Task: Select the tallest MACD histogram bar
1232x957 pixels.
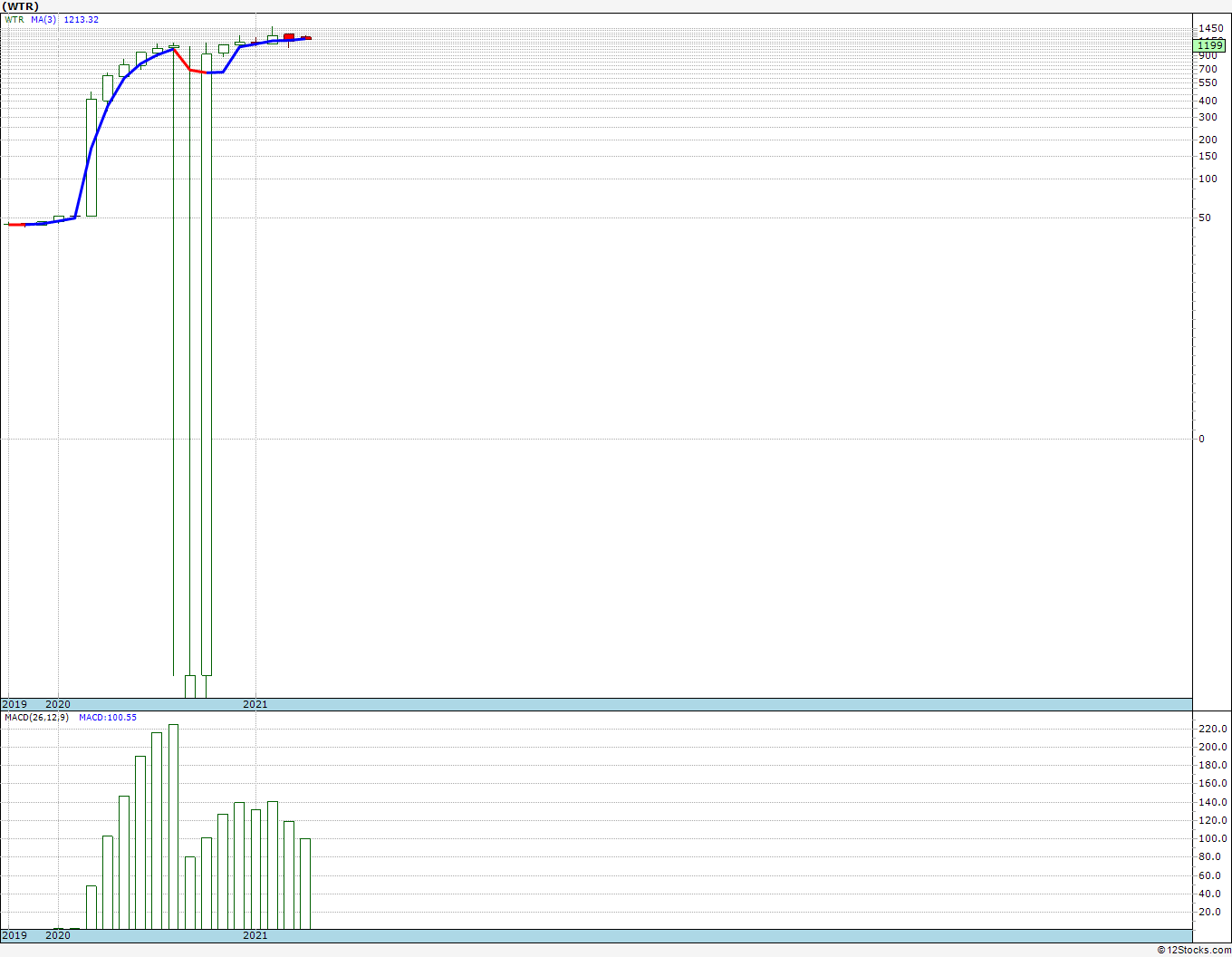Action: click(173, 826)
